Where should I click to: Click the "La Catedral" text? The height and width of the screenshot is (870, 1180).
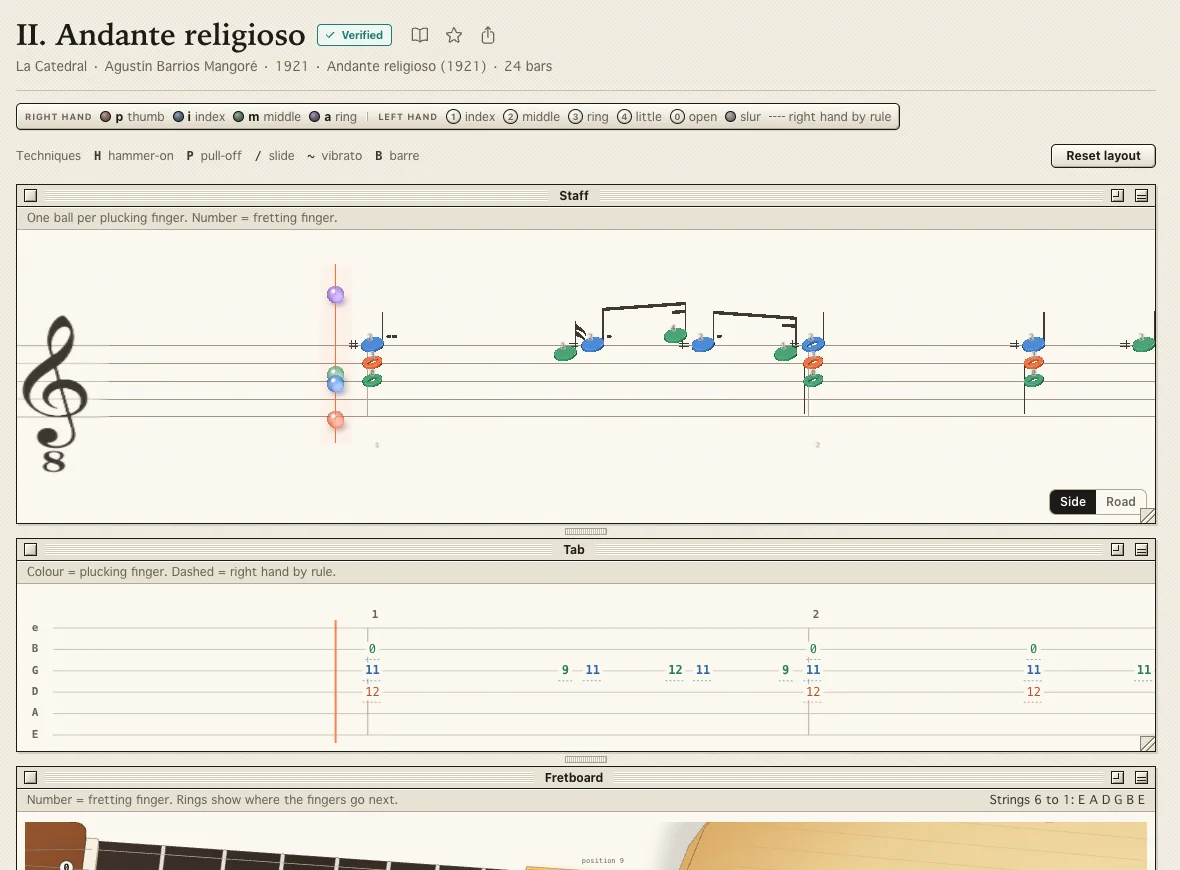point(51,66)
